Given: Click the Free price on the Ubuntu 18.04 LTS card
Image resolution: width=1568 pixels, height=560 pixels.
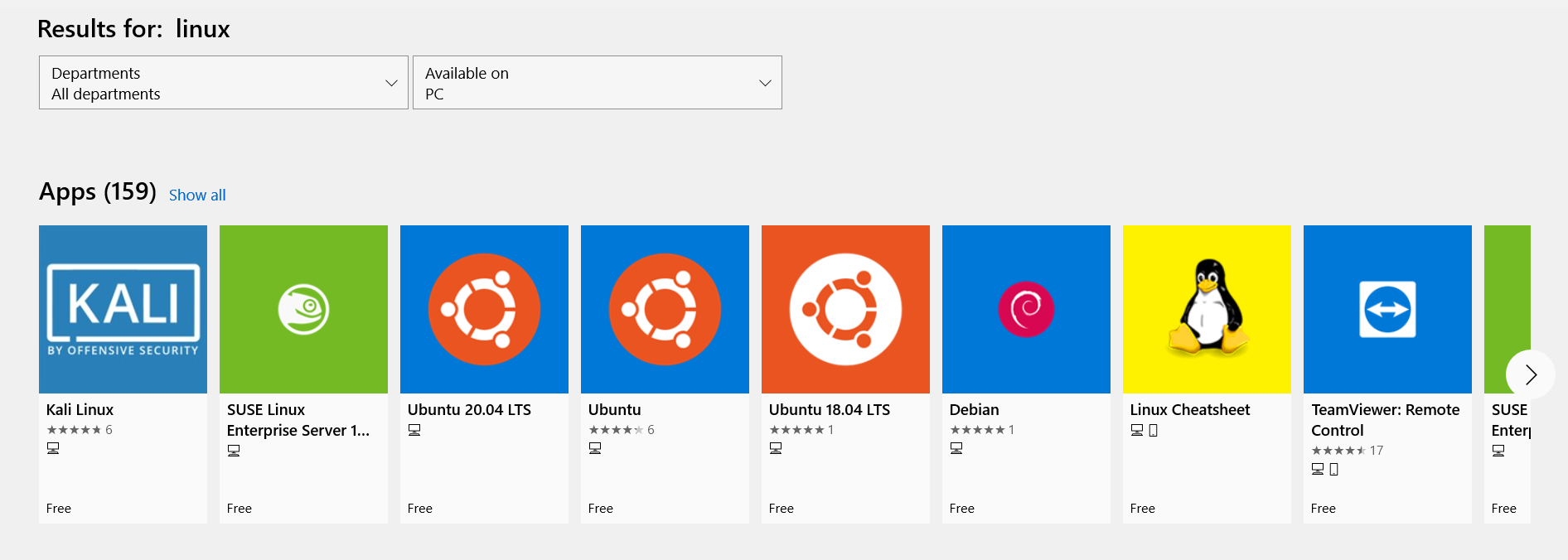Looking at the screenshot, I should pos(782,509).
